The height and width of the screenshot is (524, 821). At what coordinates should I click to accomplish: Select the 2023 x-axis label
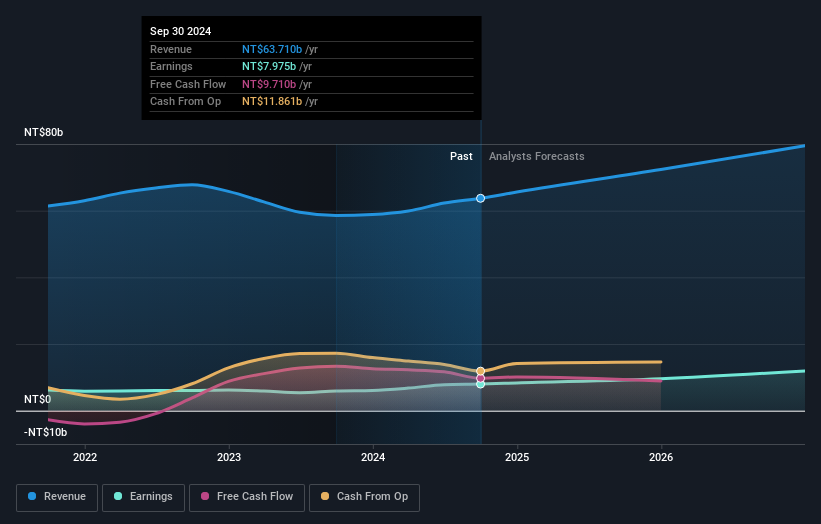[229, 457]
